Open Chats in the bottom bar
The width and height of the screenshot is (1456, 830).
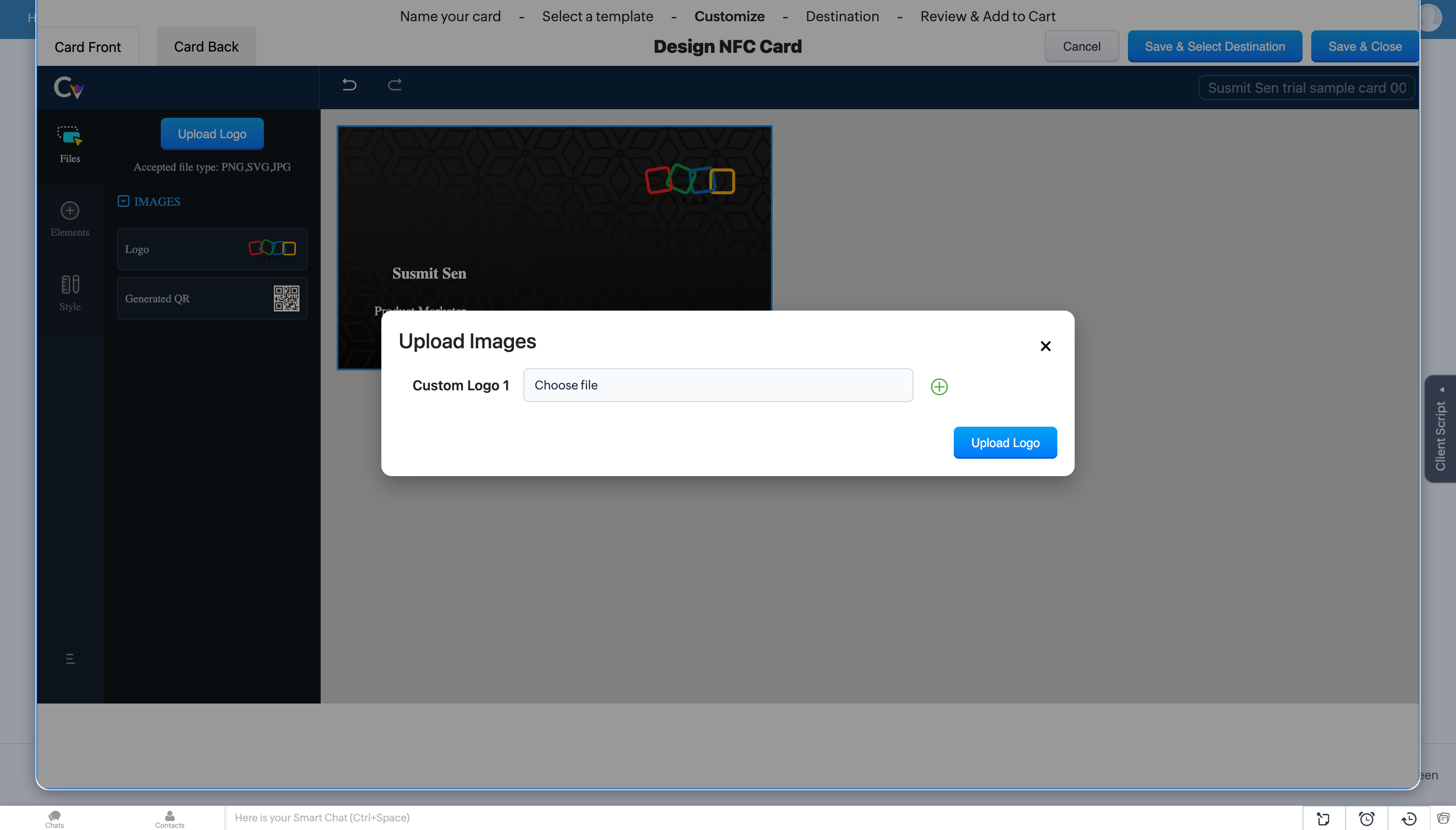[x=55, y=819]
